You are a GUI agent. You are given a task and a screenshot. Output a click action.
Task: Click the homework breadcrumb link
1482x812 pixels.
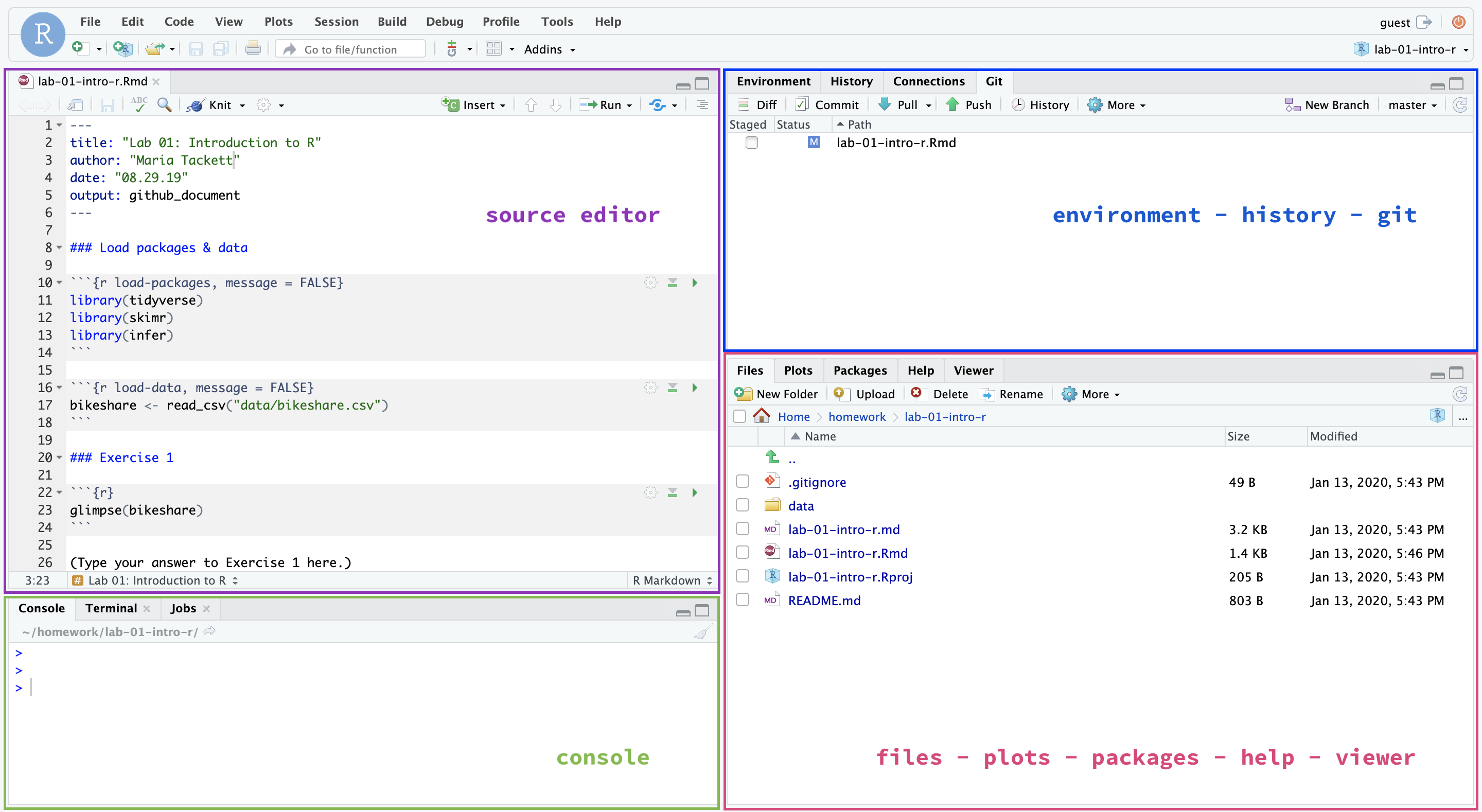[857, 417]
